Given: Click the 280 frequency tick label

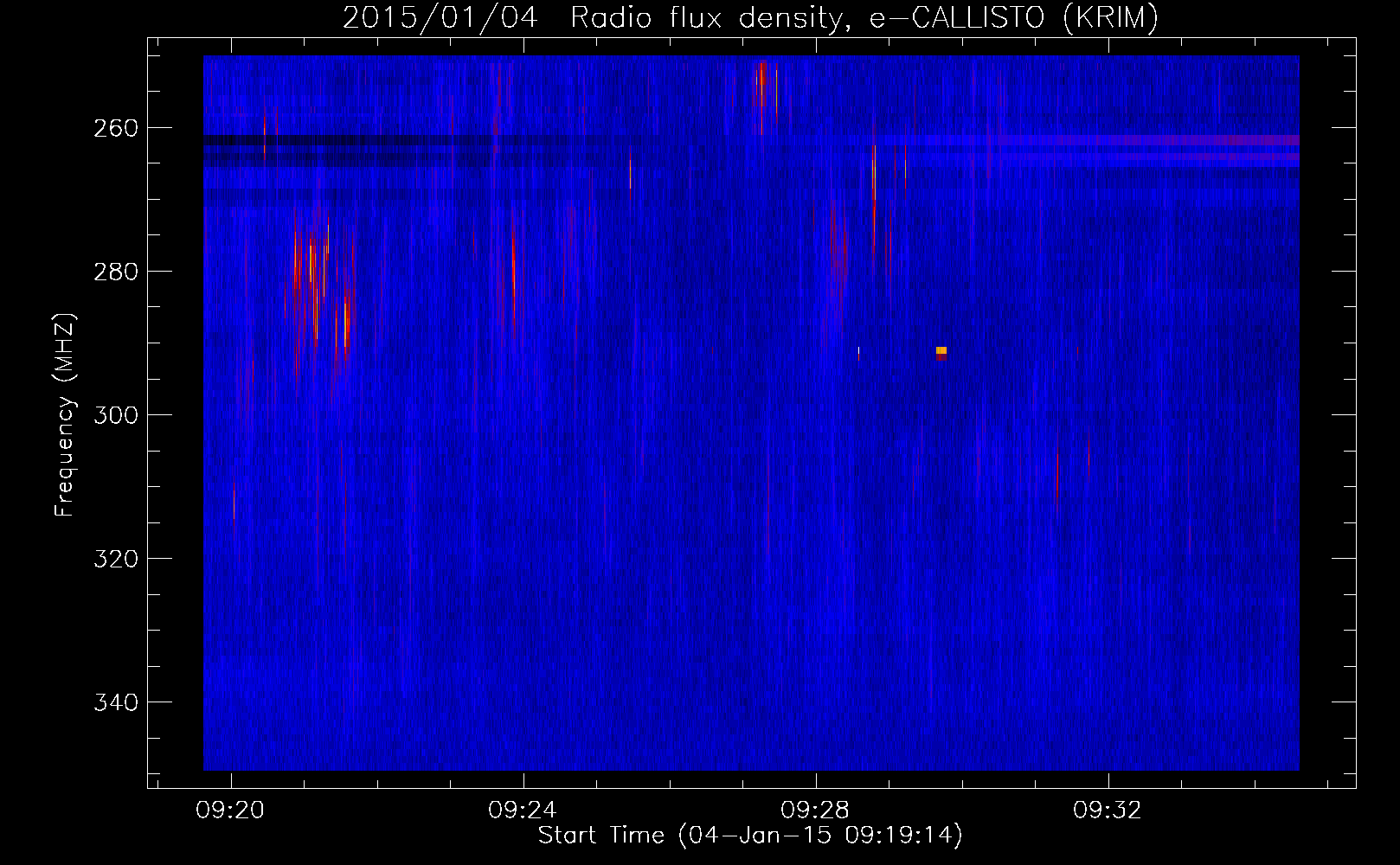Looking at the screenshot, I should [116, 272].
